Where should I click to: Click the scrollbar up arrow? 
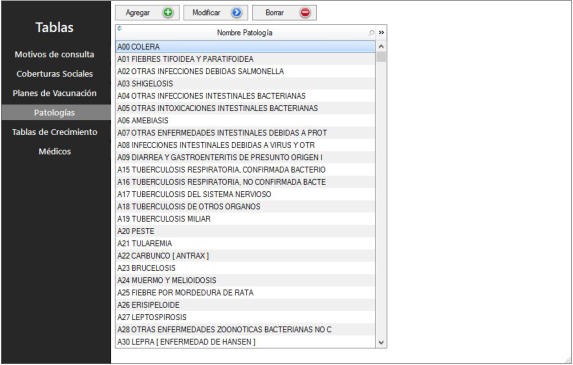tap(381, 46)
